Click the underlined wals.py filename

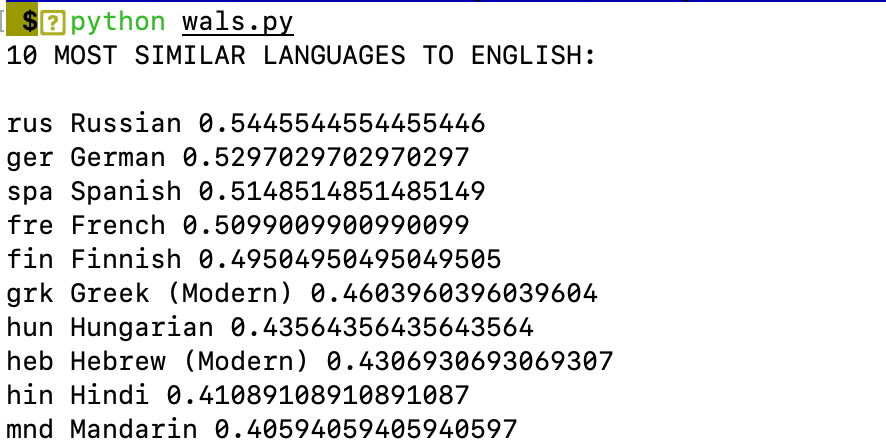238,23
